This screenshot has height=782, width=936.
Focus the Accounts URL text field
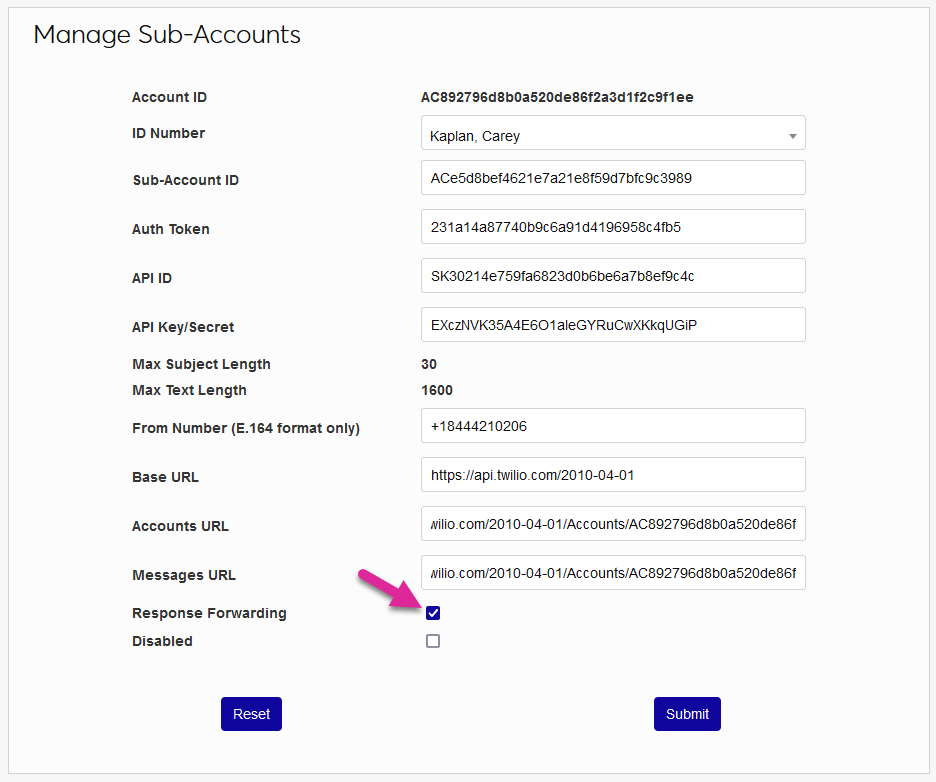pos(612,524)
